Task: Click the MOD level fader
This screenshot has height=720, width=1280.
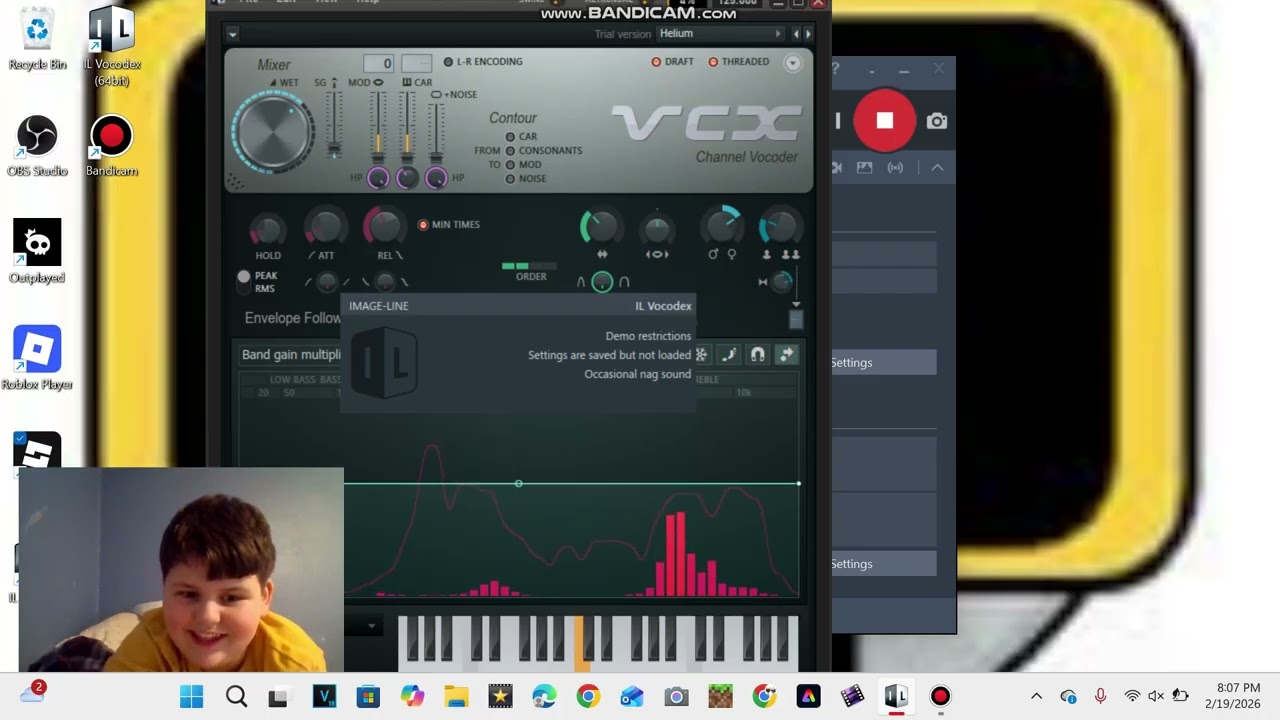Action: coord(378,127)
